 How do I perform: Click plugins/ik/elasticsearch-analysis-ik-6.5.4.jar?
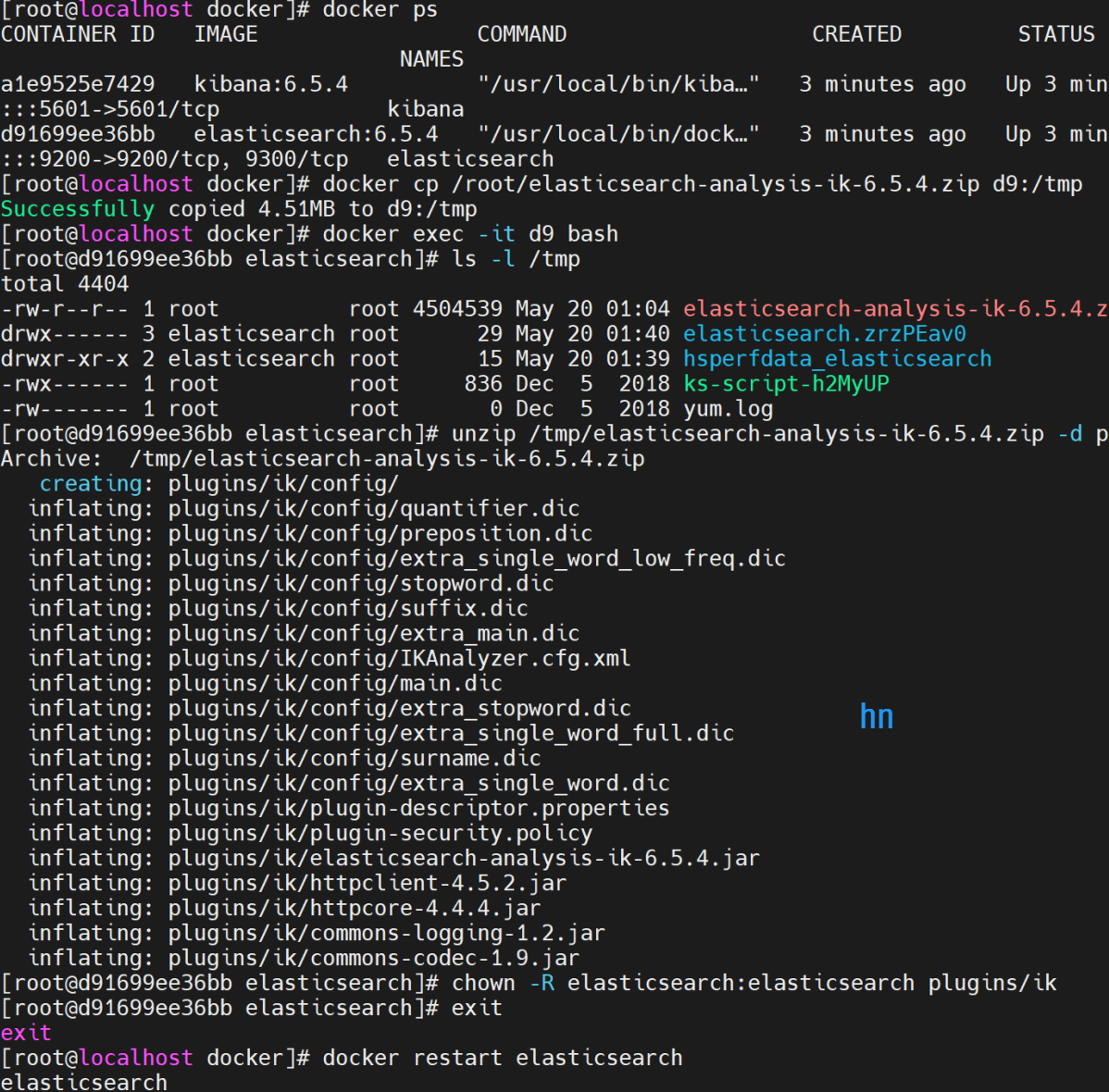click(464, 859)
